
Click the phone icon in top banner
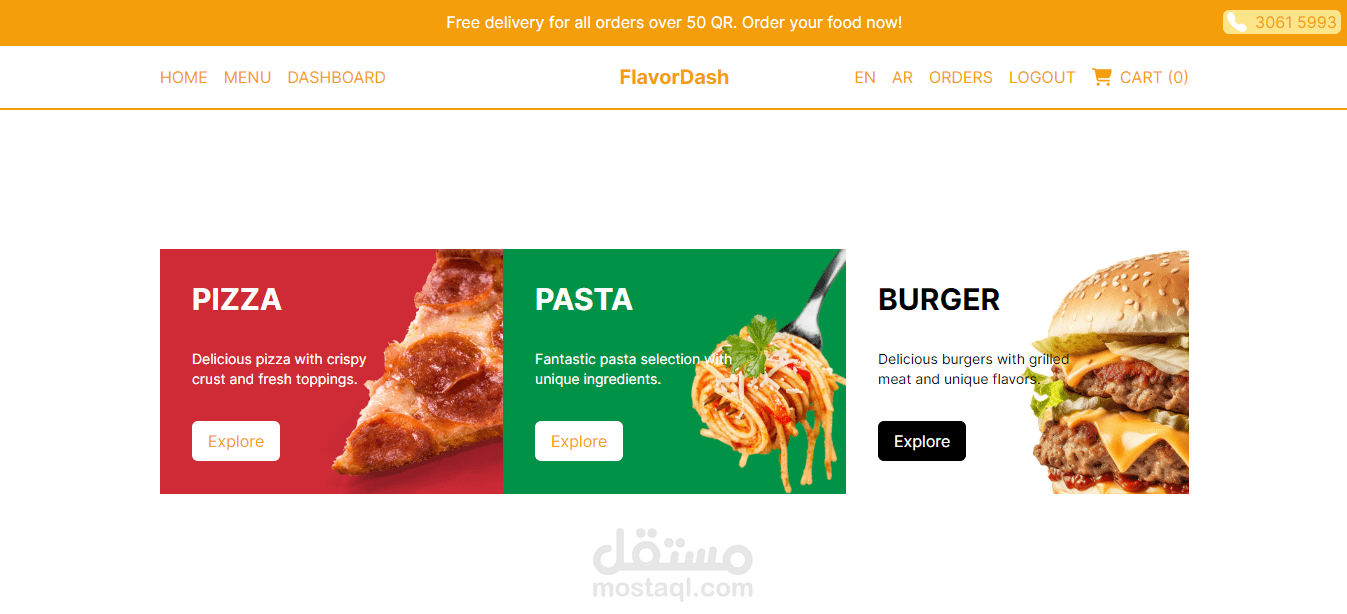tap(1237, 22)
